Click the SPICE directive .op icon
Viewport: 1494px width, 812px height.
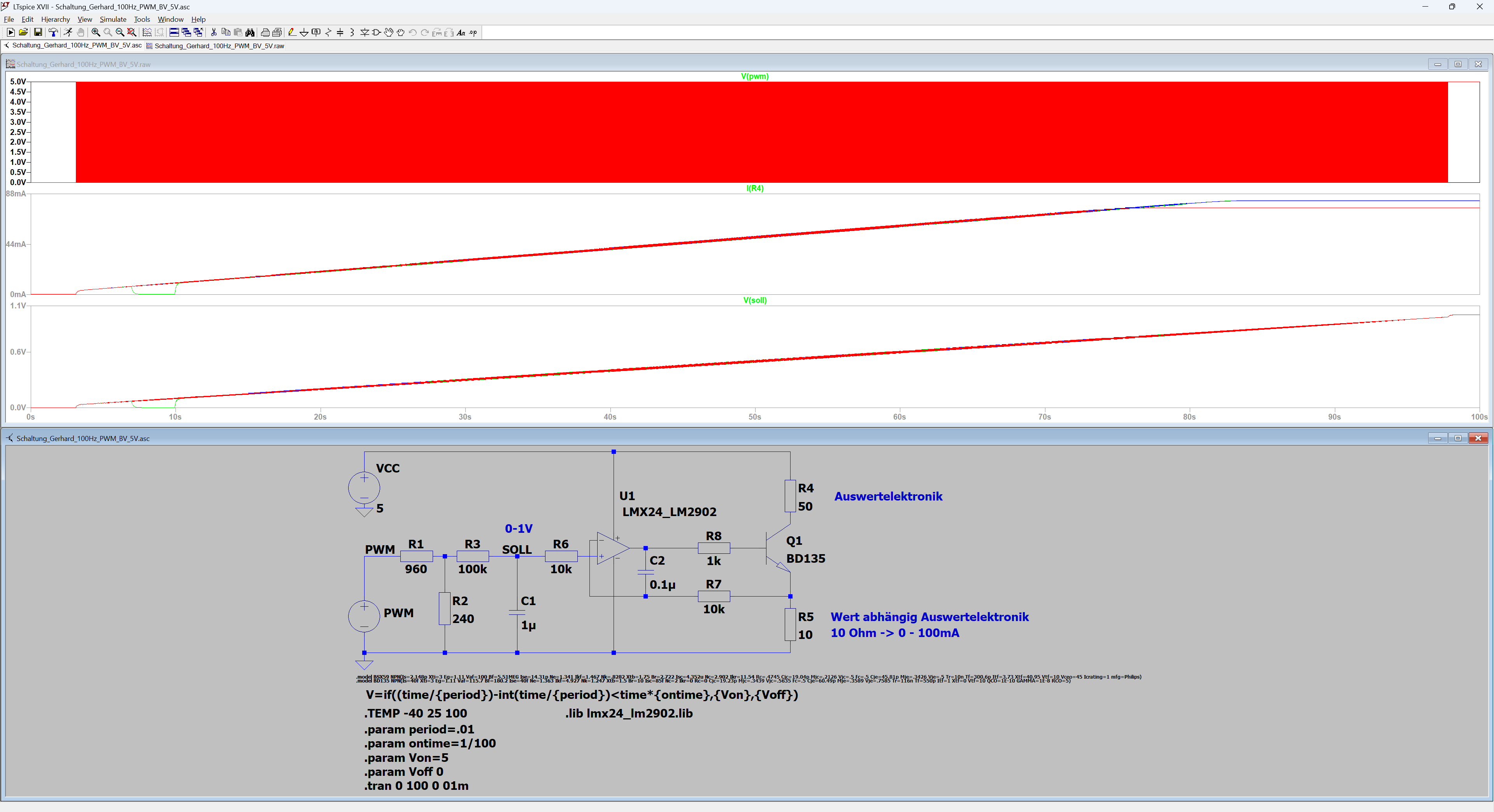473,32
